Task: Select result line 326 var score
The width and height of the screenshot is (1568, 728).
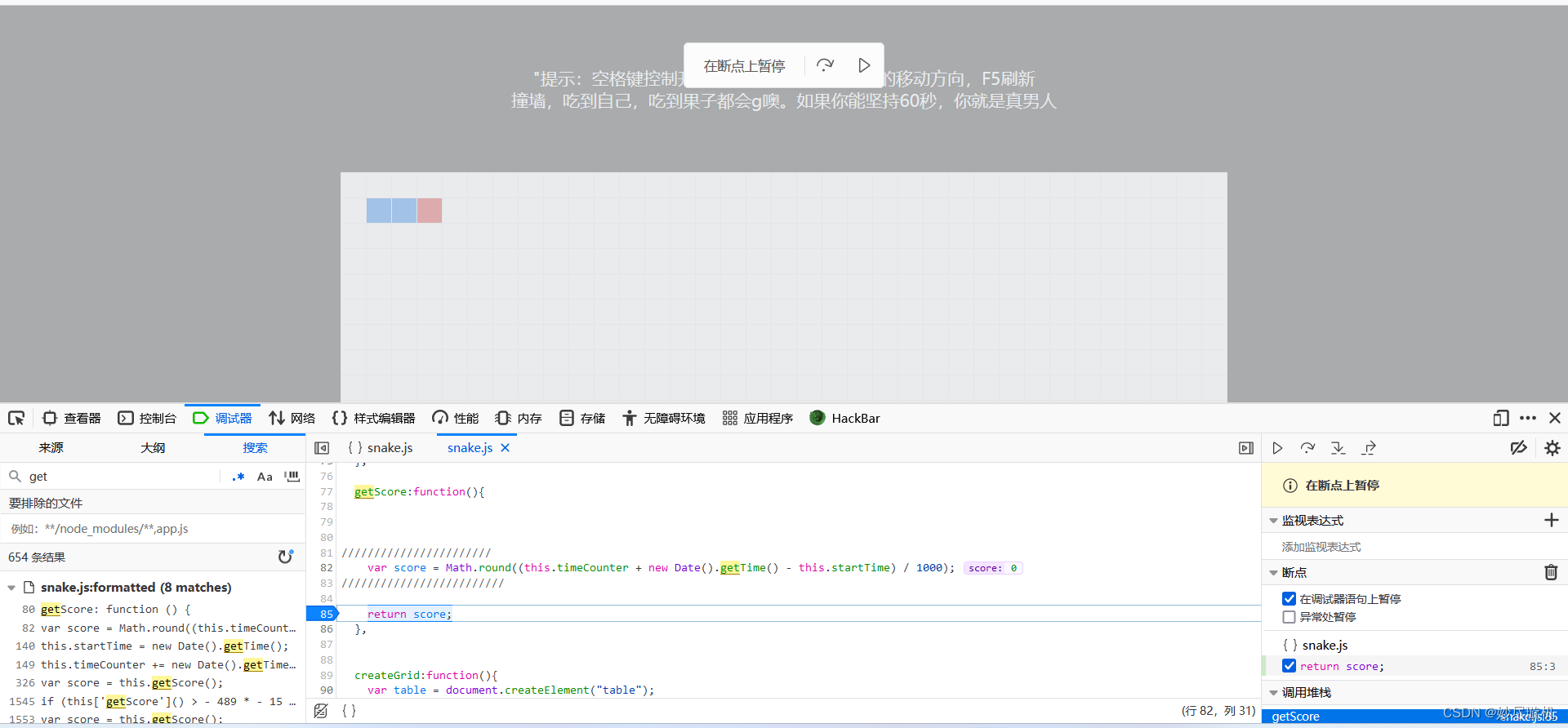Action: 153,683
